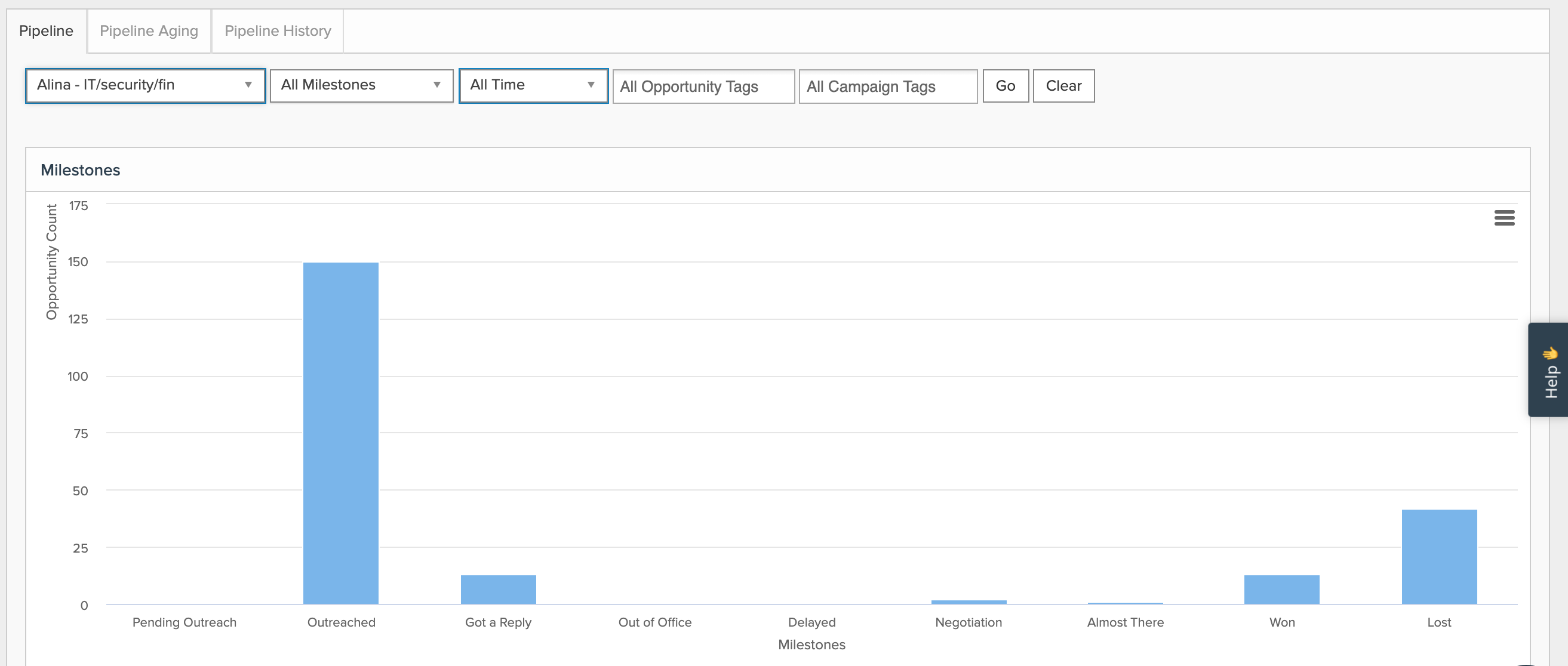Image resolution: width=1568 pixels, height=666 pixels.
Task: Open the chart hamburger menu icon
Action: click(x=1504, y=218)
